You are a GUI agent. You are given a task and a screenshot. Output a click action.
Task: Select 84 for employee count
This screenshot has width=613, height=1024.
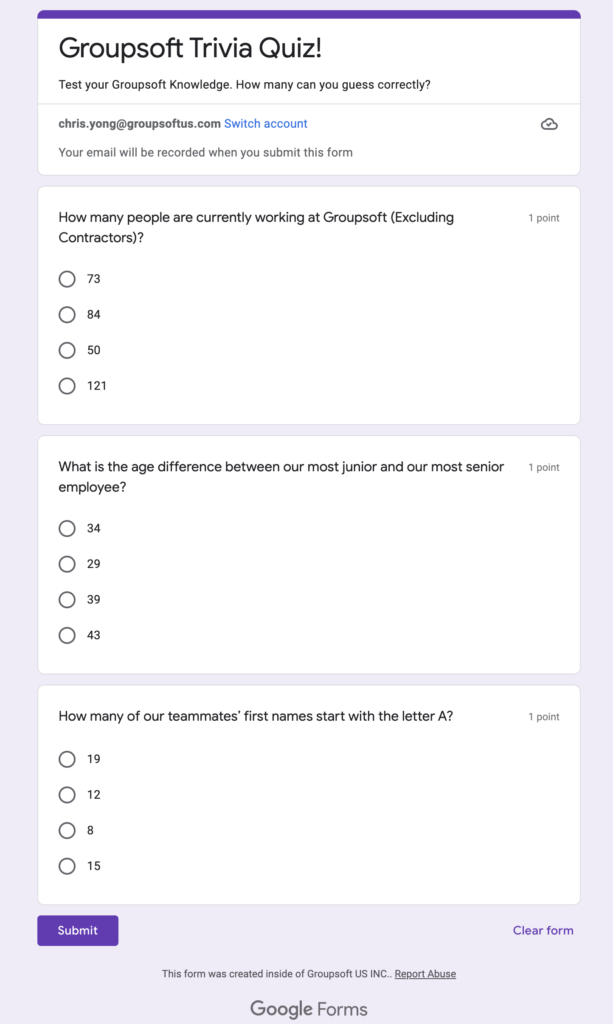point(67,315)
